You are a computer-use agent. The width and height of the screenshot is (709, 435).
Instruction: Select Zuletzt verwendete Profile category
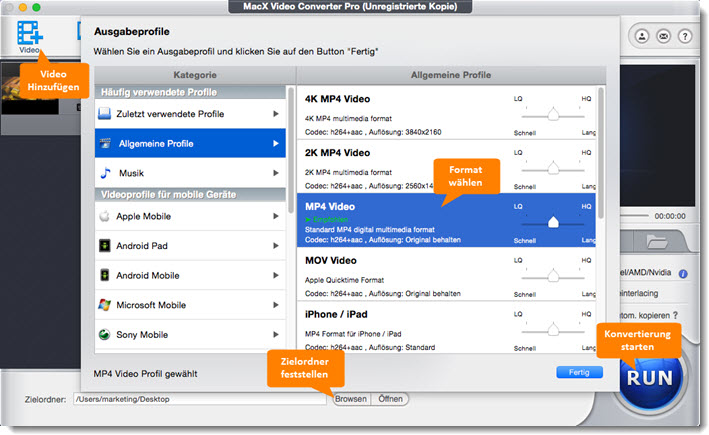click(190, 113)
